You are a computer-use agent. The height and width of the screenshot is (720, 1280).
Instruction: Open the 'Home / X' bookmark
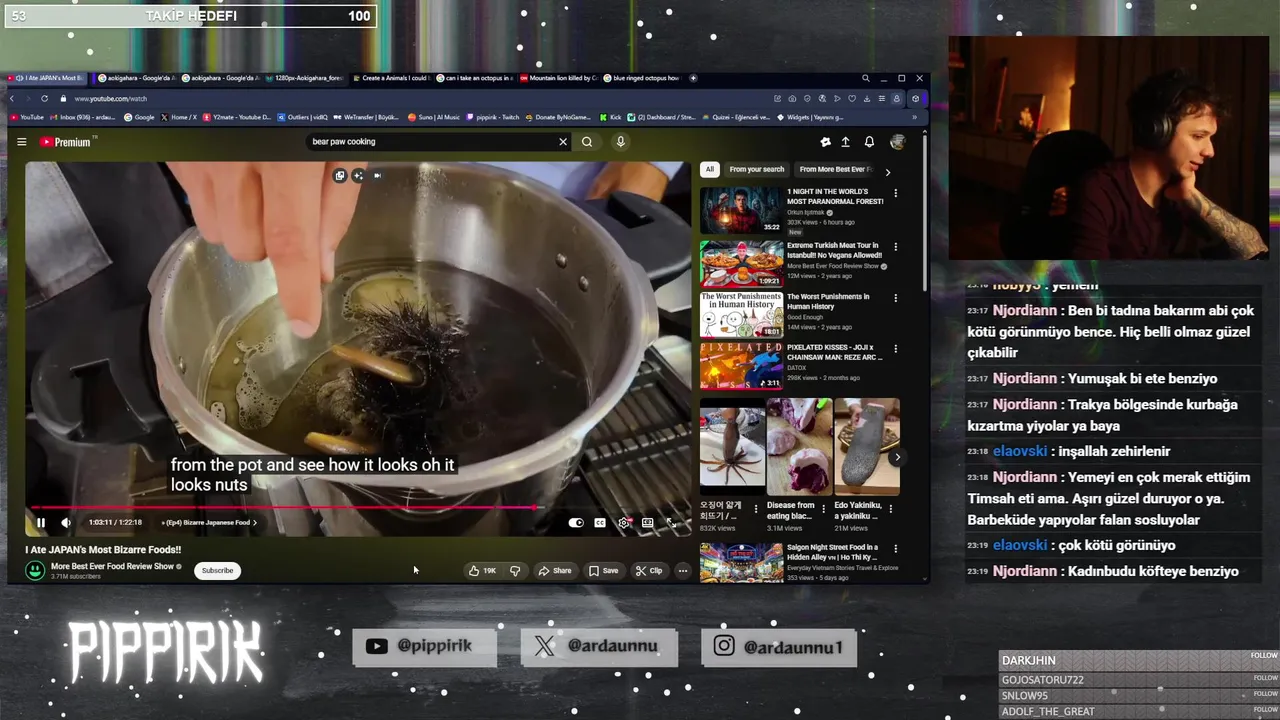pyautogui.click(x=178, y=117)
